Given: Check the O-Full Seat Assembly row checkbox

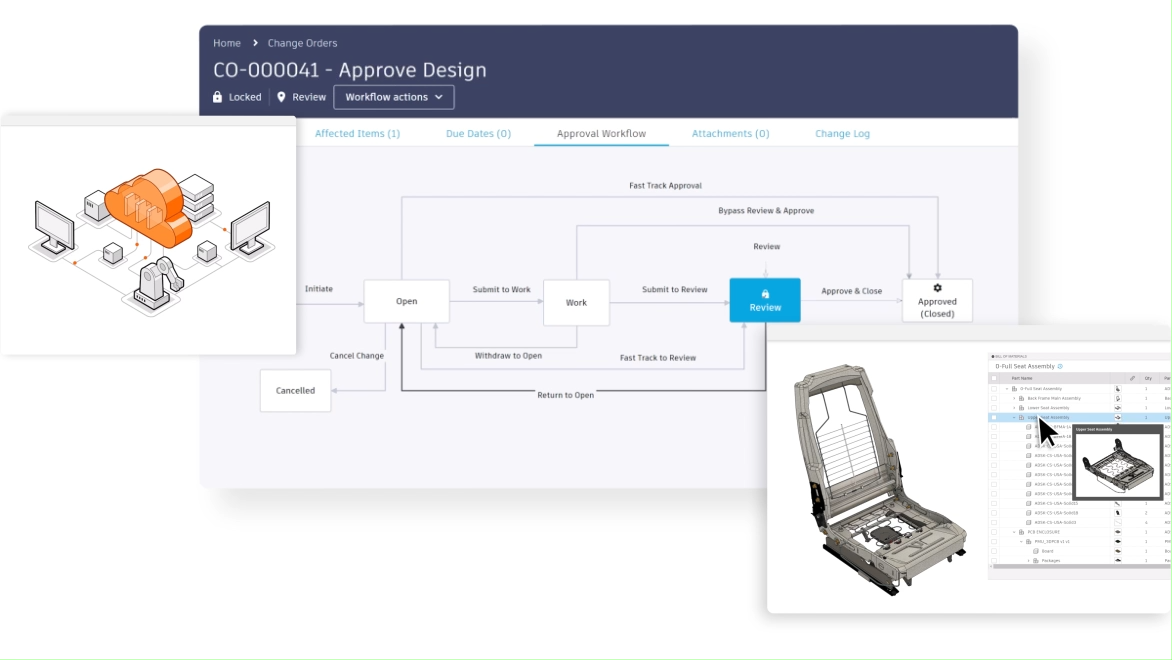Looking at the screenshot, I should (x=994, y=389).
